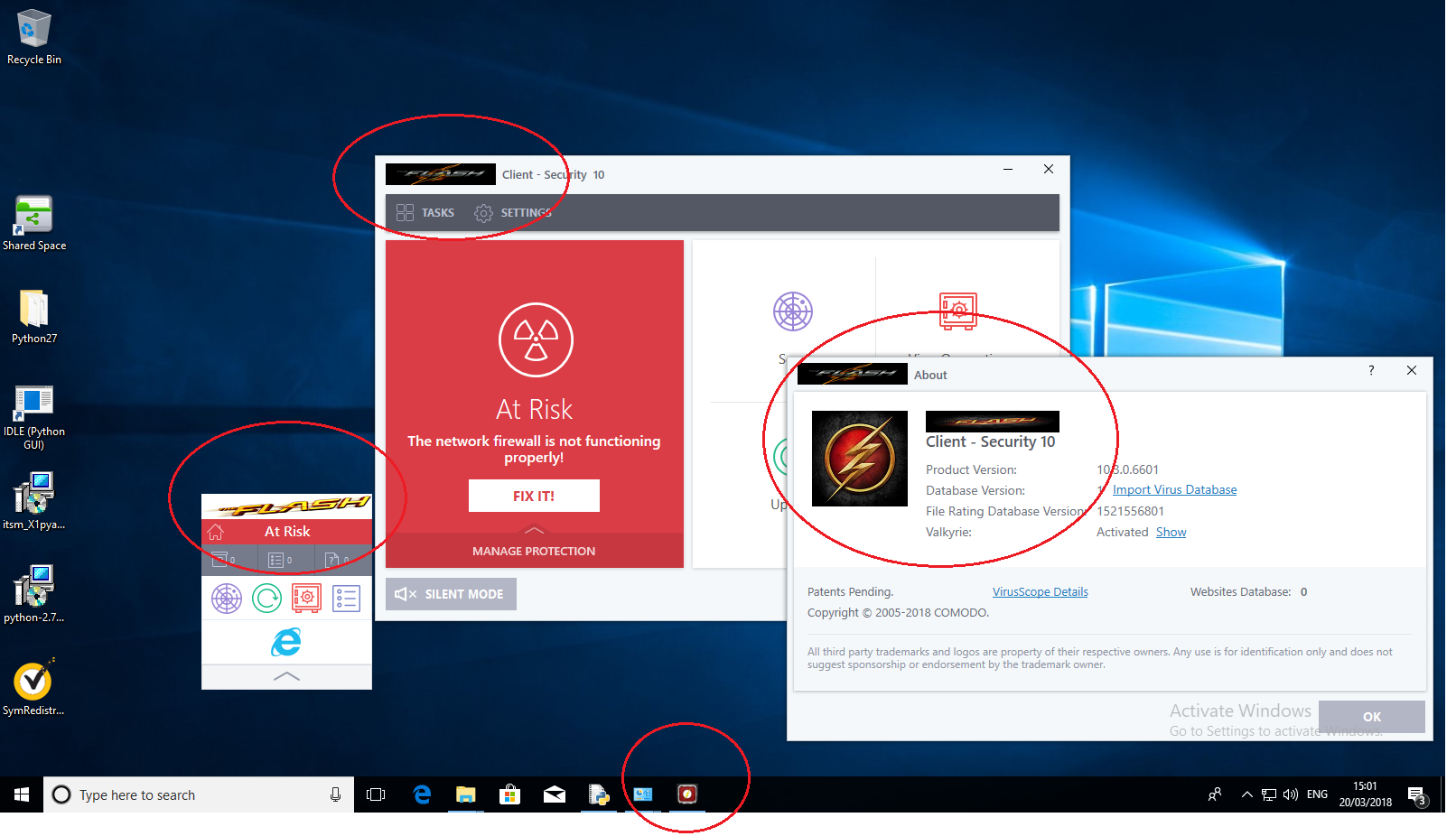Click the Flash lightning emblem in the About dialog
This screenshot has width=1456, height=836.
[x=859, y=458]
